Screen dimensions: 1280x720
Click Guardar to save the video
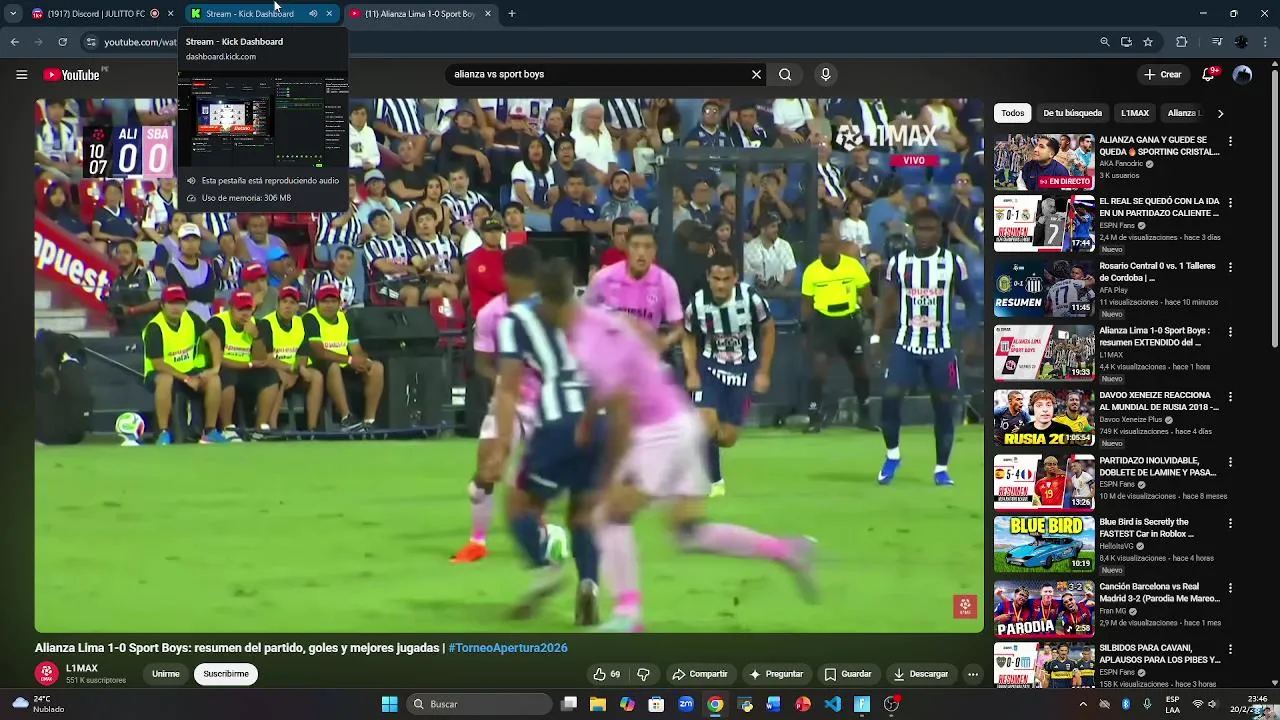point(848,674)
